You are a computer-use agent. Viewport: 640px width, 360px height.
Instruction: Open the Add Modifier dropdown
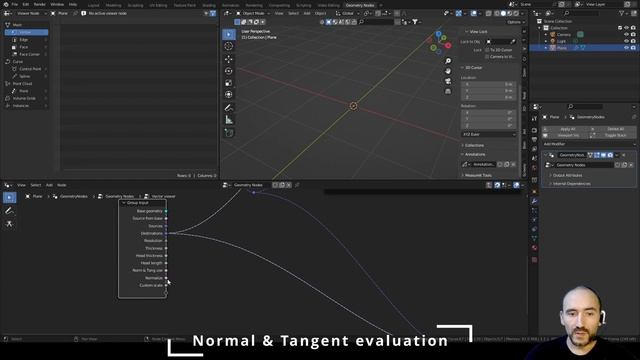589,144
